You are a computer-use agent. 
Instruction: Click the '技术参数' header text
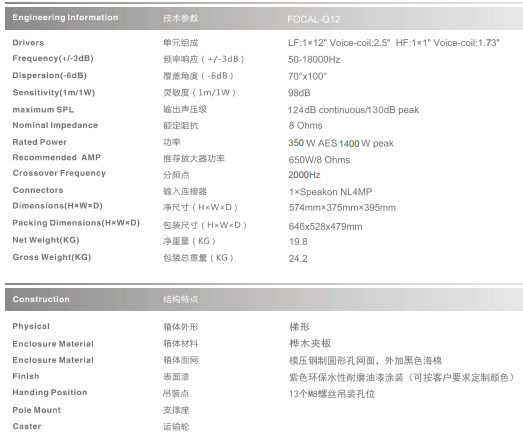(x=180, y=18)
